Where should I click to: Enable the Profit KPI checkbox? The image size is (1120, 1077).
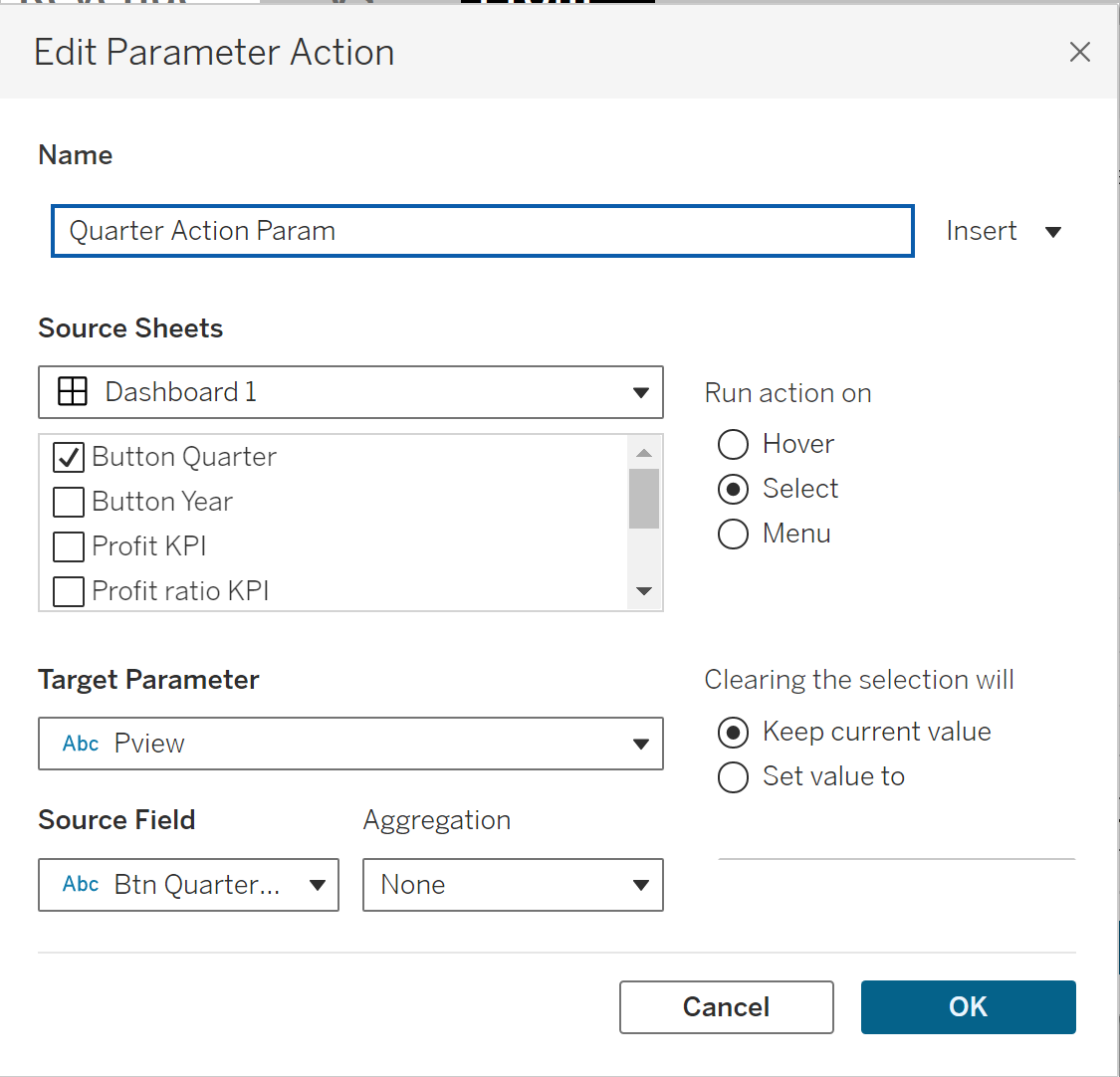pos(69,546)
